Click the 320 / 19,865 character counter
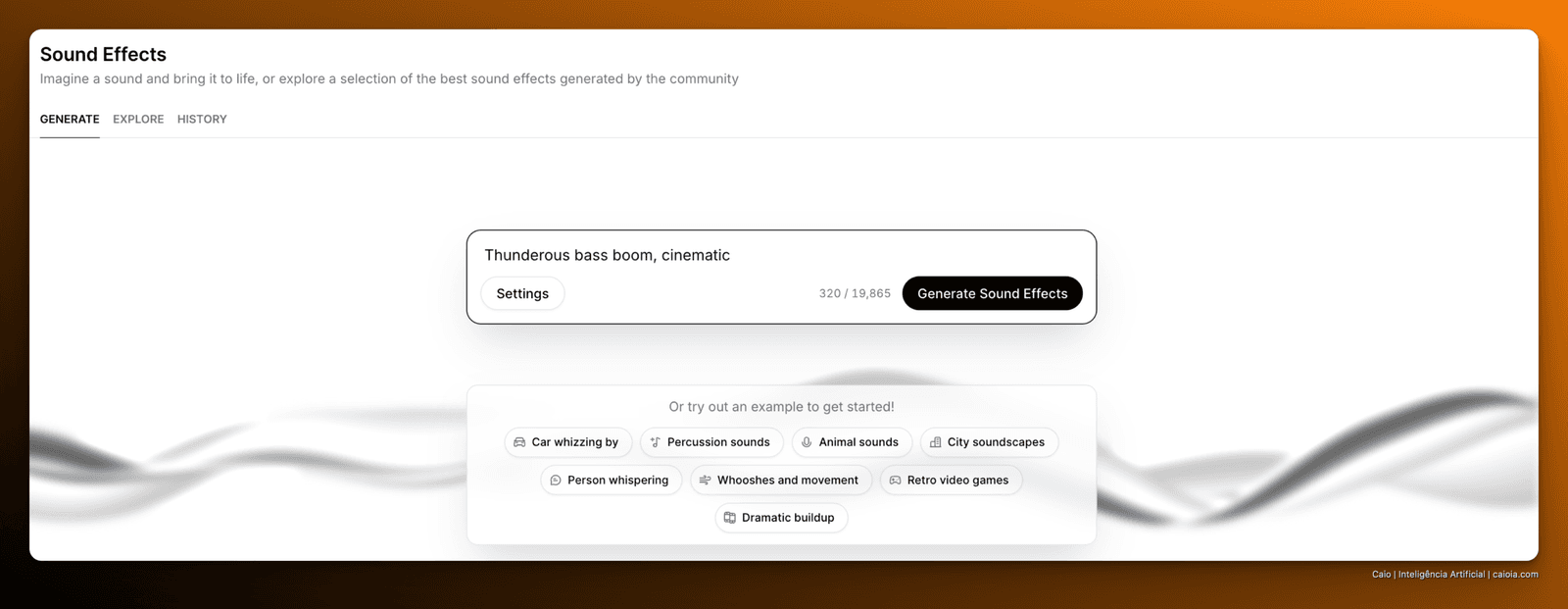Image resolution: width=1568 pixels, height=609 pixels. click(855, 293)
